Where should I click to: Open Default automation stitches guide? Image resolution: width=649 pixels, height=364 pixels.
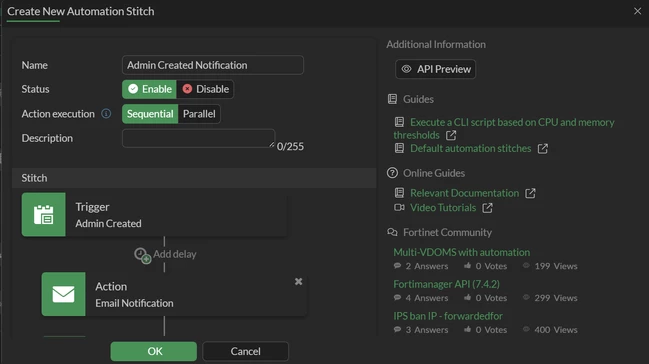[x=471, y=148]
